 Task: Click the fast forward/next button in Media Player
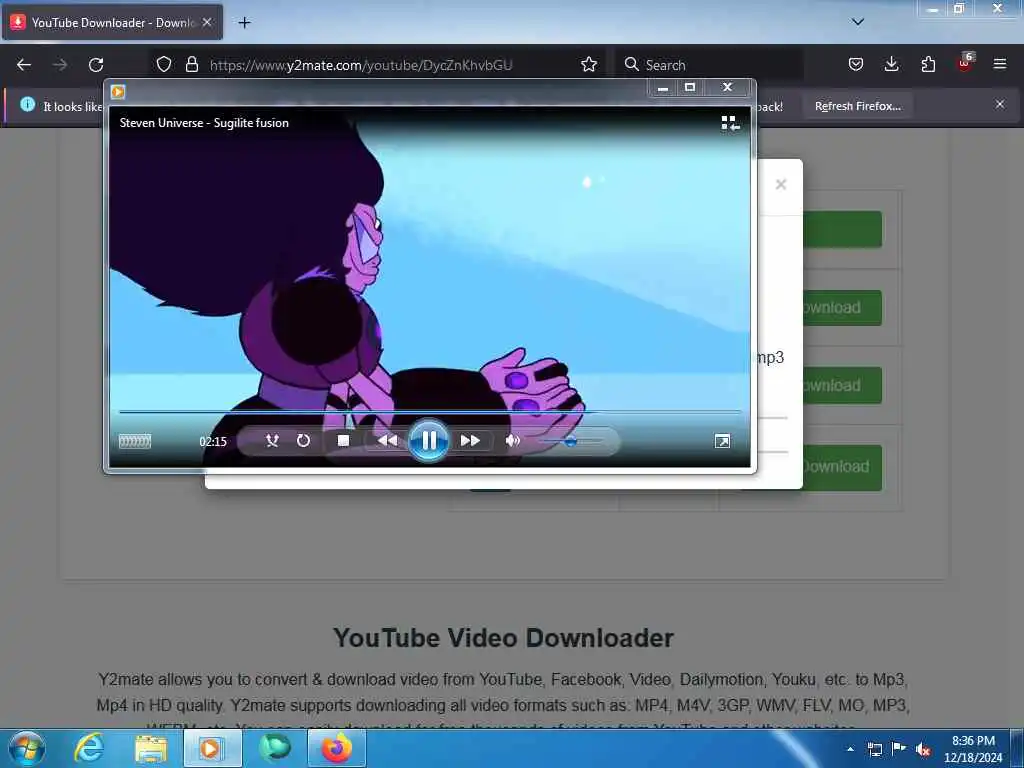470,441
